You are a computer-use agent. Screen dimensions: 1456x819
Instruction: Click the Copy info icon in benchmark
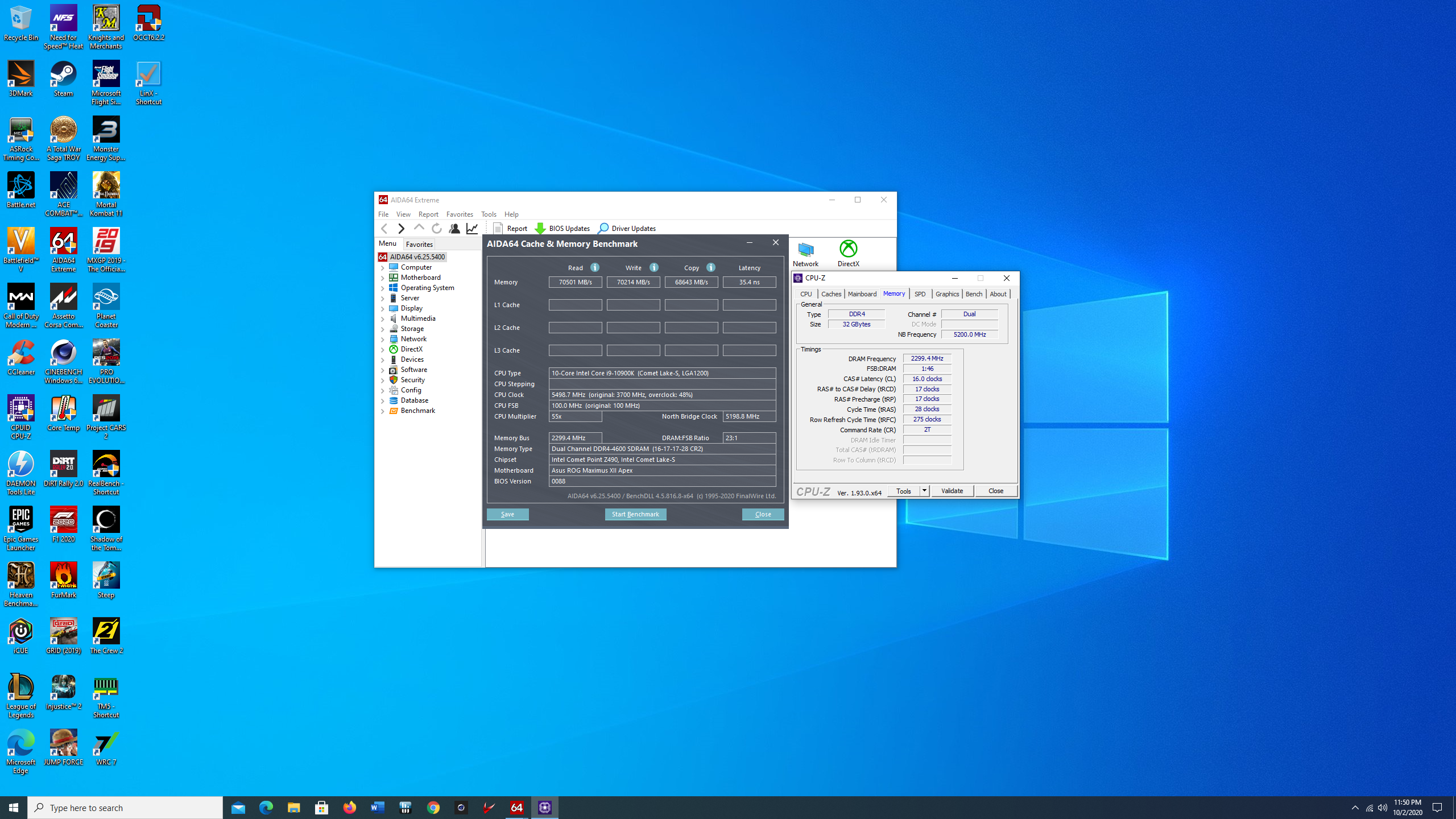coord(711,267)
